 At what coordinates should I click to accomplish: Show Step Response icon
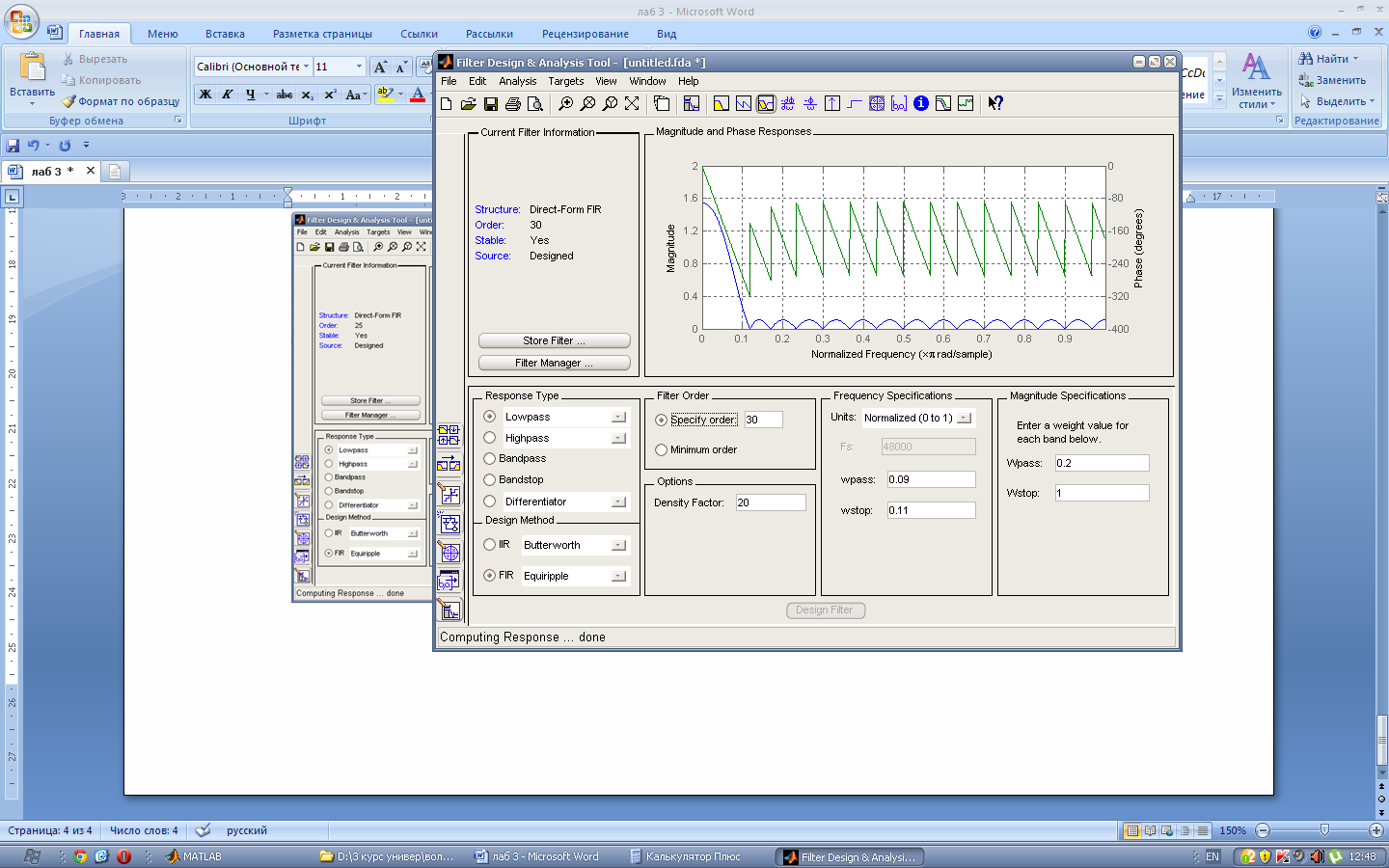click(855, 103)
